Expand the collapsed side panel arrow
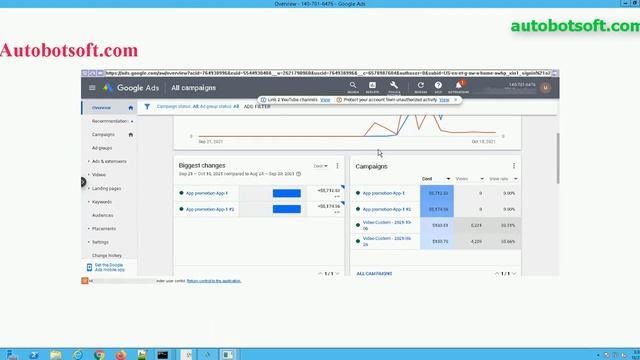 click(83, 182)
